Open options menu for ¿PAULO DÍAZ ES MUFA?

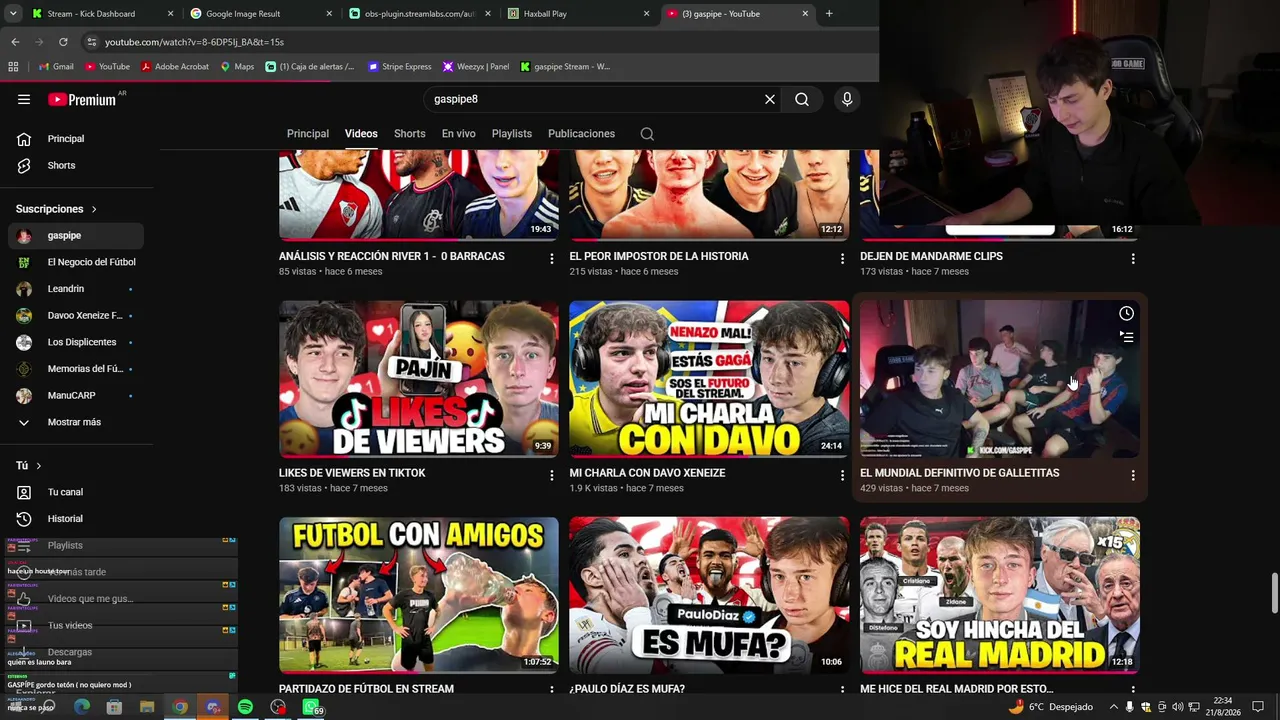click(842, 690)
